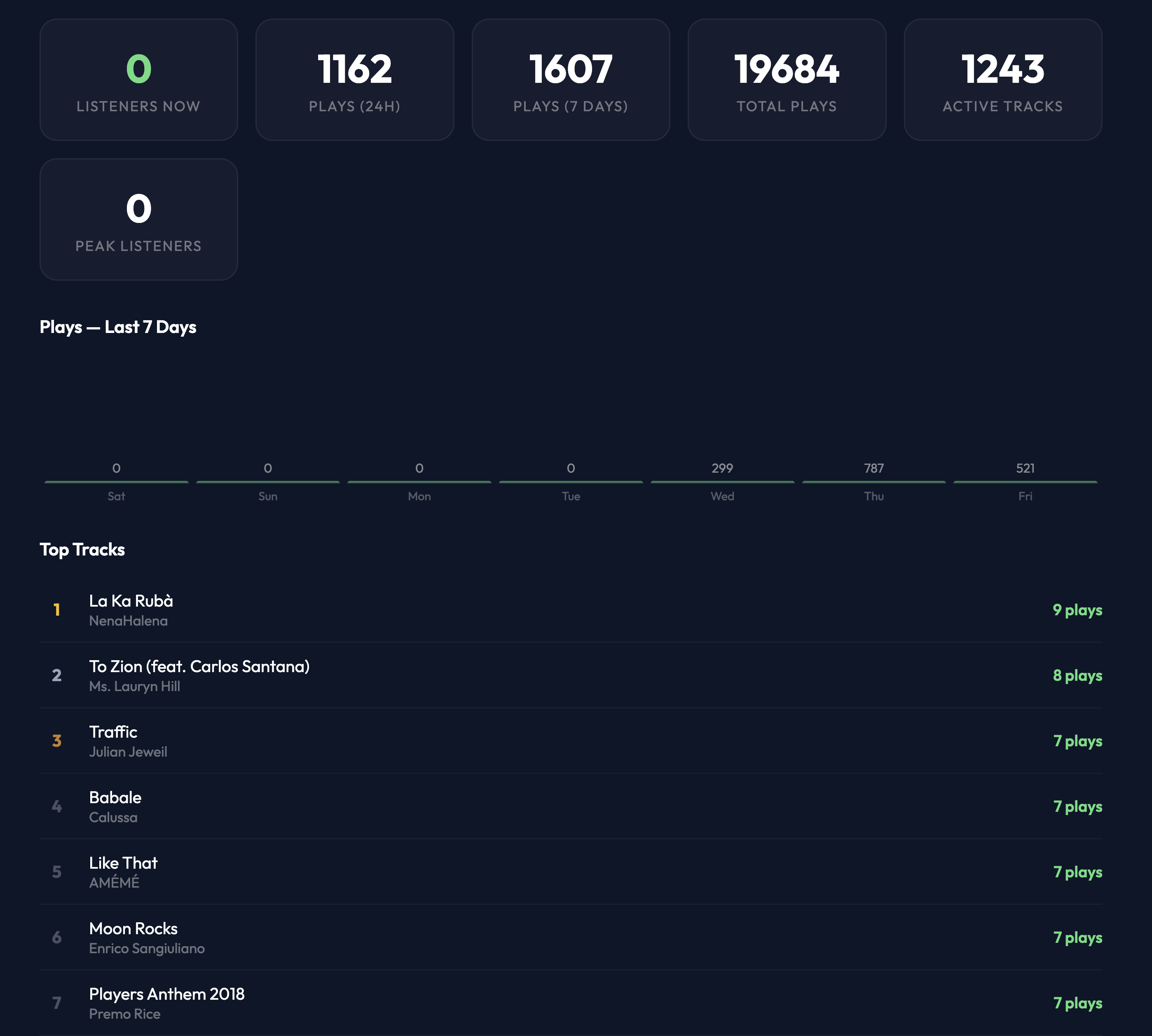Select the Top Tracks heading

pyautogui.click(x=82, y=549)
